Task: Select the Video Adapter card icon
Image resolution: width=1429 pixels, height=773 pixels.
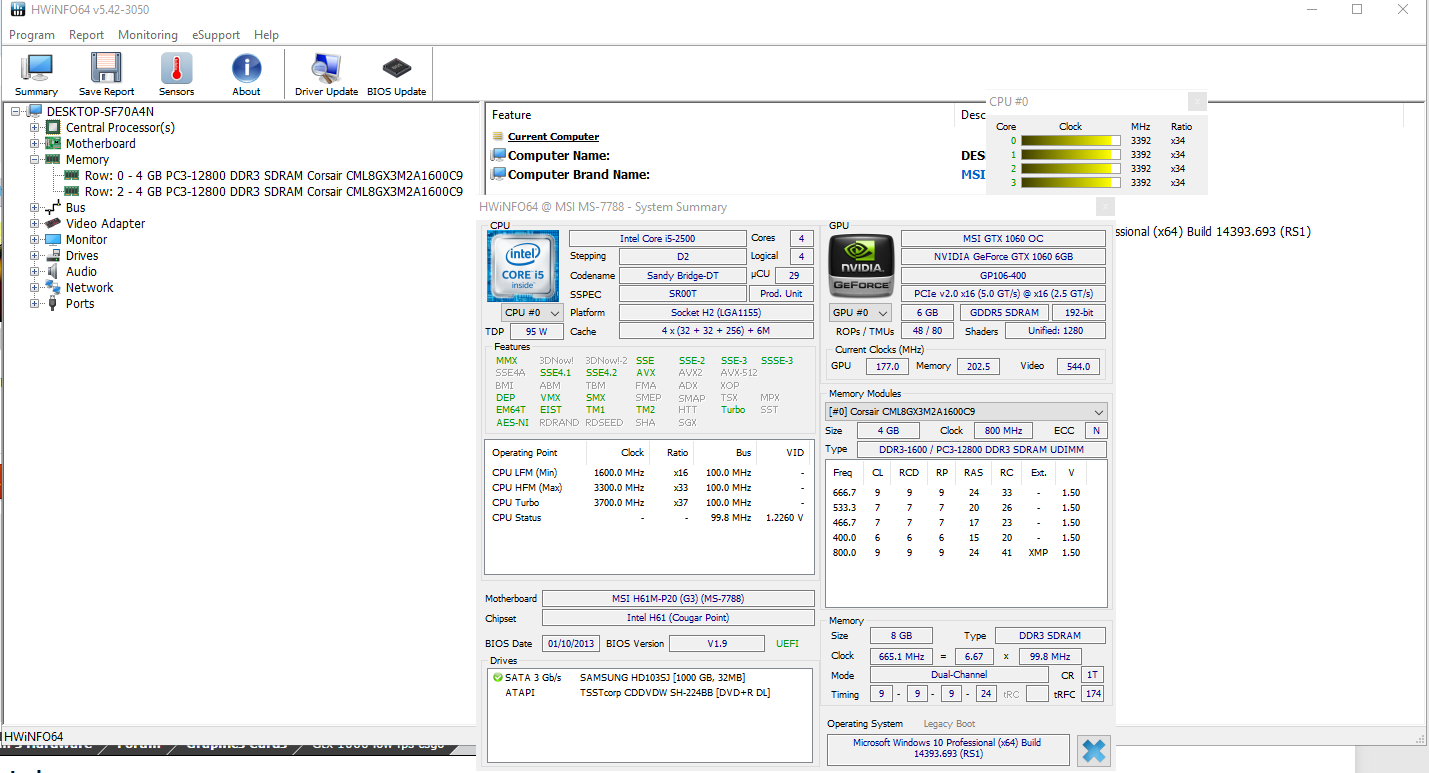Action: (53, 223)
